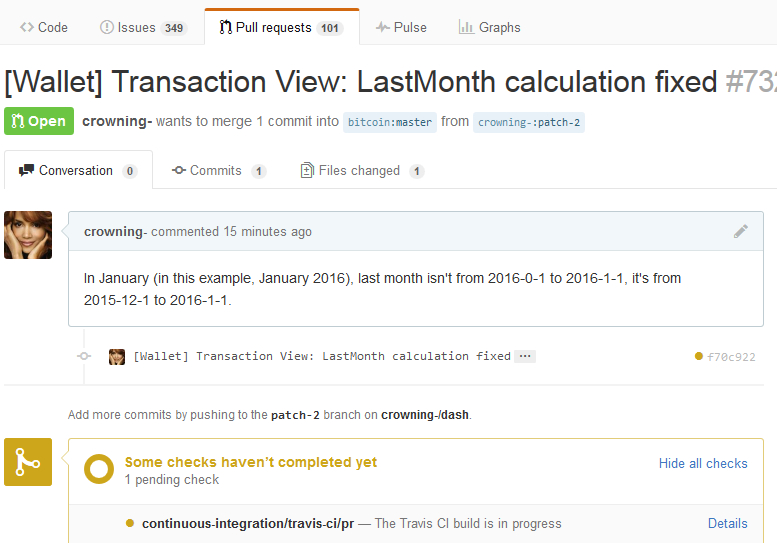Click the bitcoin:master branch label
The image size is (777, 543).
tap(389, 122)
